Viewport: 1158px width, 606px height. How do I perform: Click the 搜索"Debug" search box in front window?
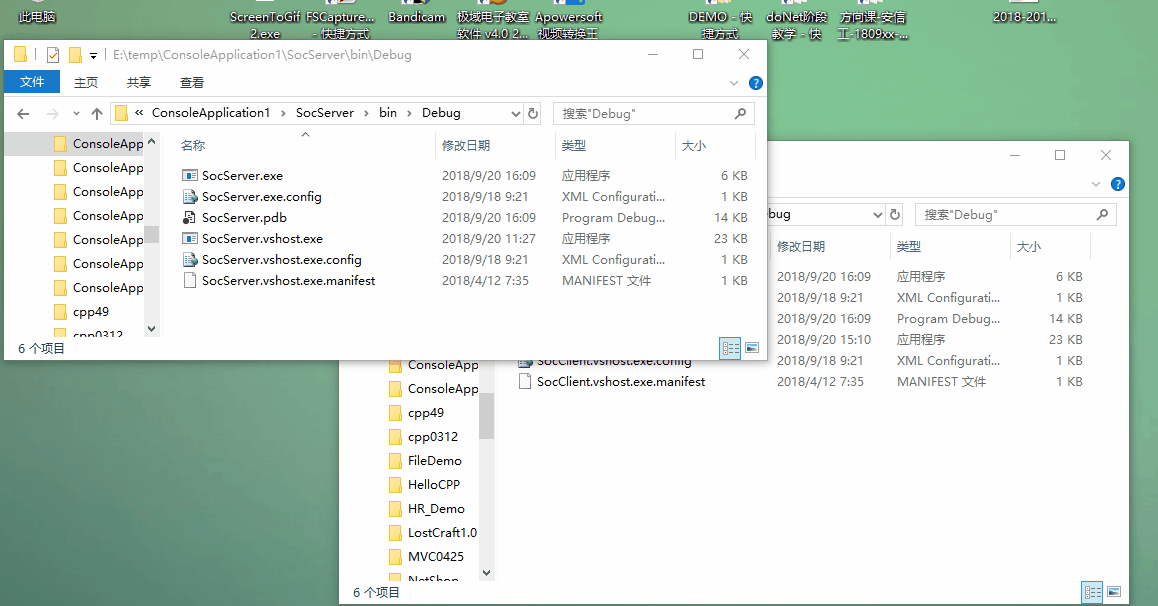pyautogui.click(x=645, y=114)
